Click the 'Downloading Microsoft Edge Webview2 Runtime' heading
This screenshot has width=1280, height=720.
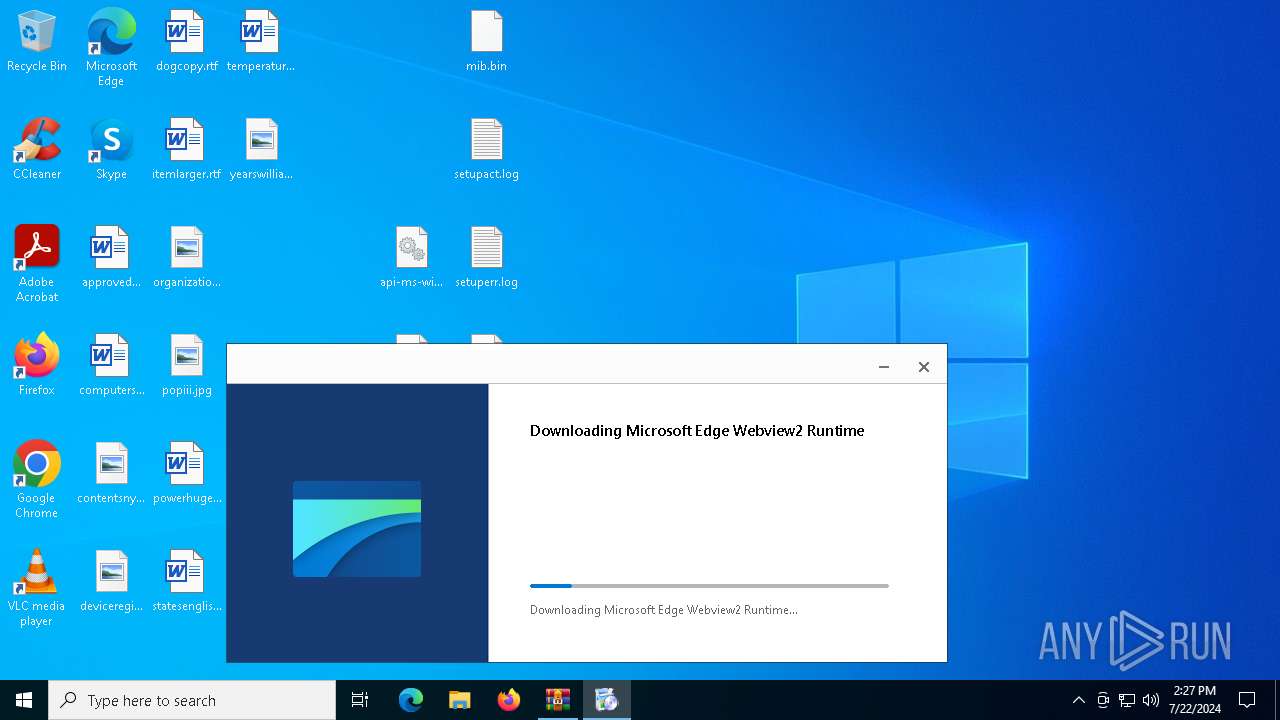697,431
